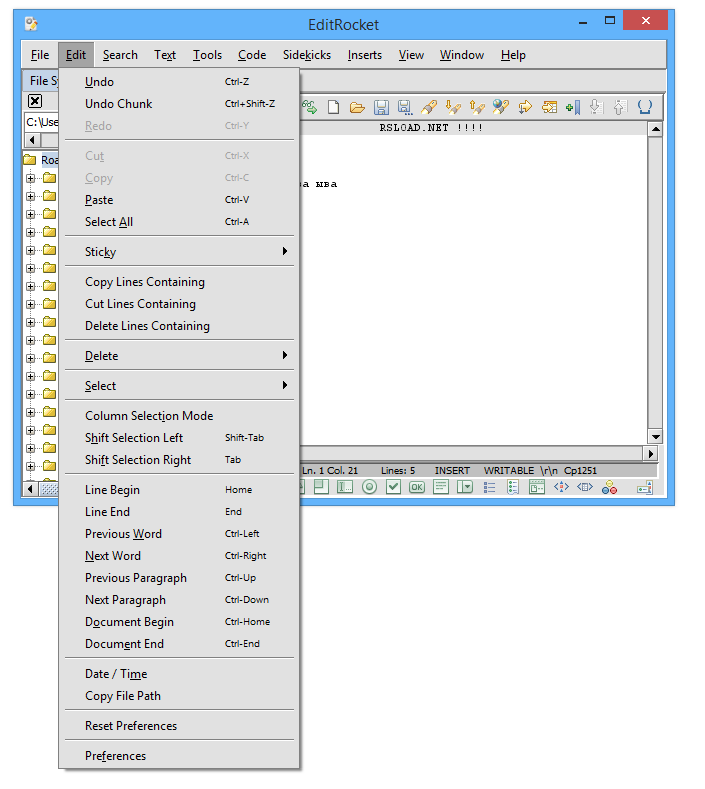Open the Inserts menu
Viewport: 705px width, 789px height.
pyautogui.click(x=365, y=55)
